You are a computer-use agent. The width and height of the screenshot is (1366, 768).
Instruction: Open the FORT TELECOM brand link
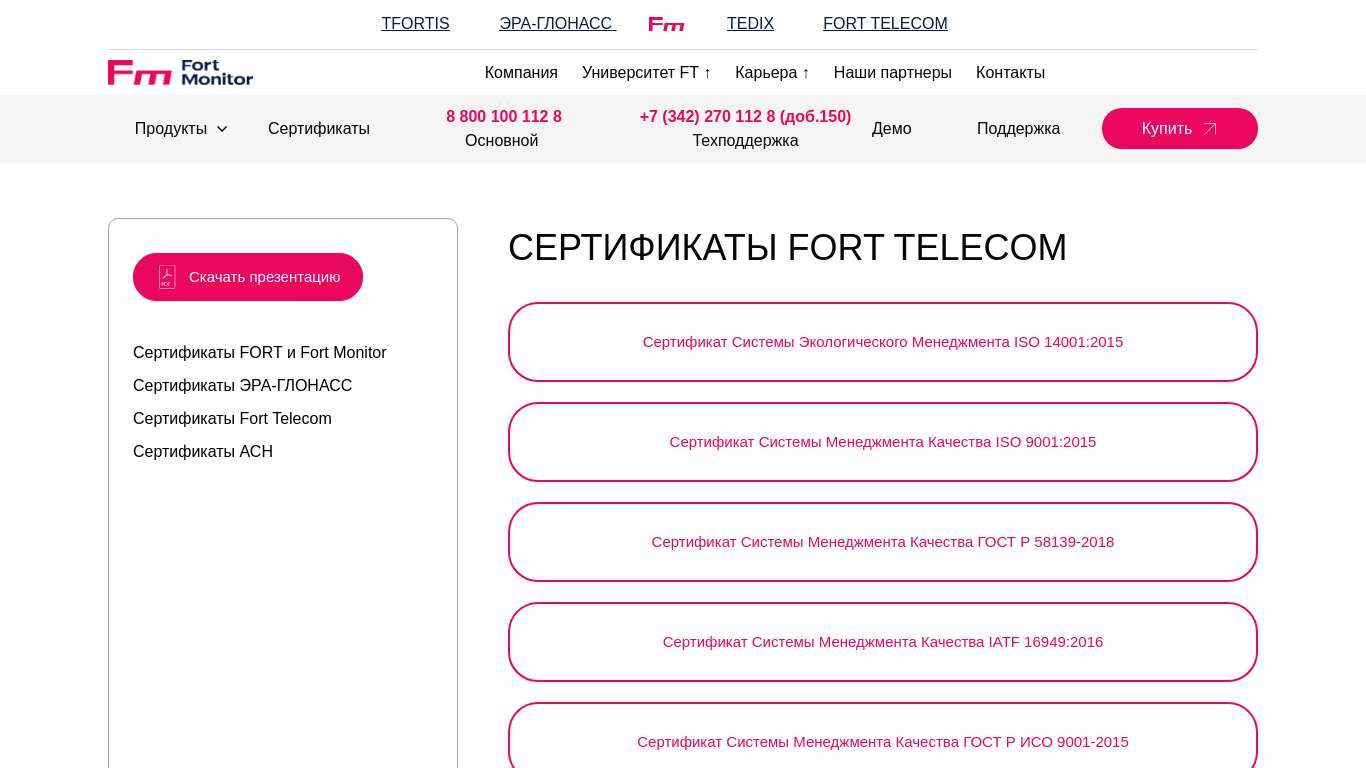(x=885, y=23)
